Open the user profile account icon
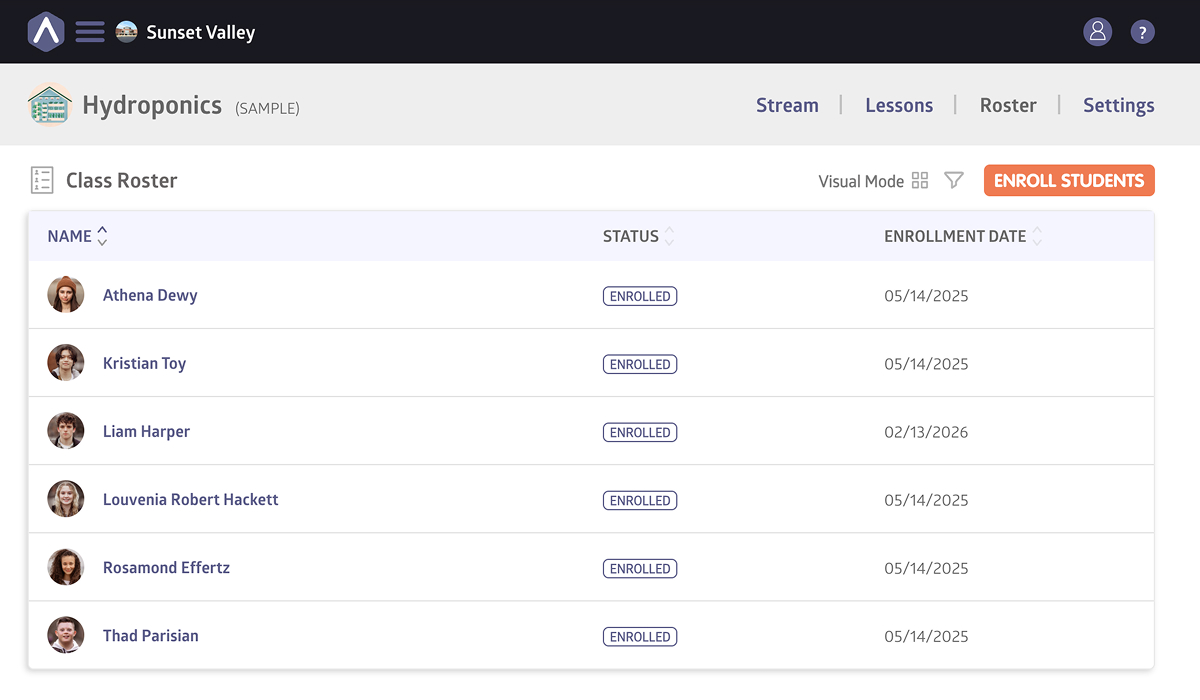 pyautogui.click(x=1097, y=32)
